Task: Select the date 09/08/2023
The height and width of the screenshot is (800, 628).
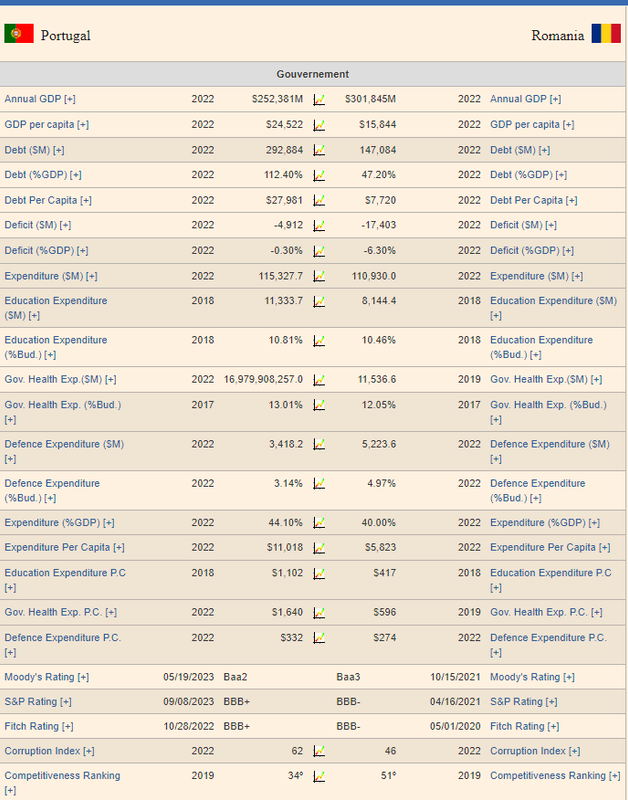Action: point(189,702)
